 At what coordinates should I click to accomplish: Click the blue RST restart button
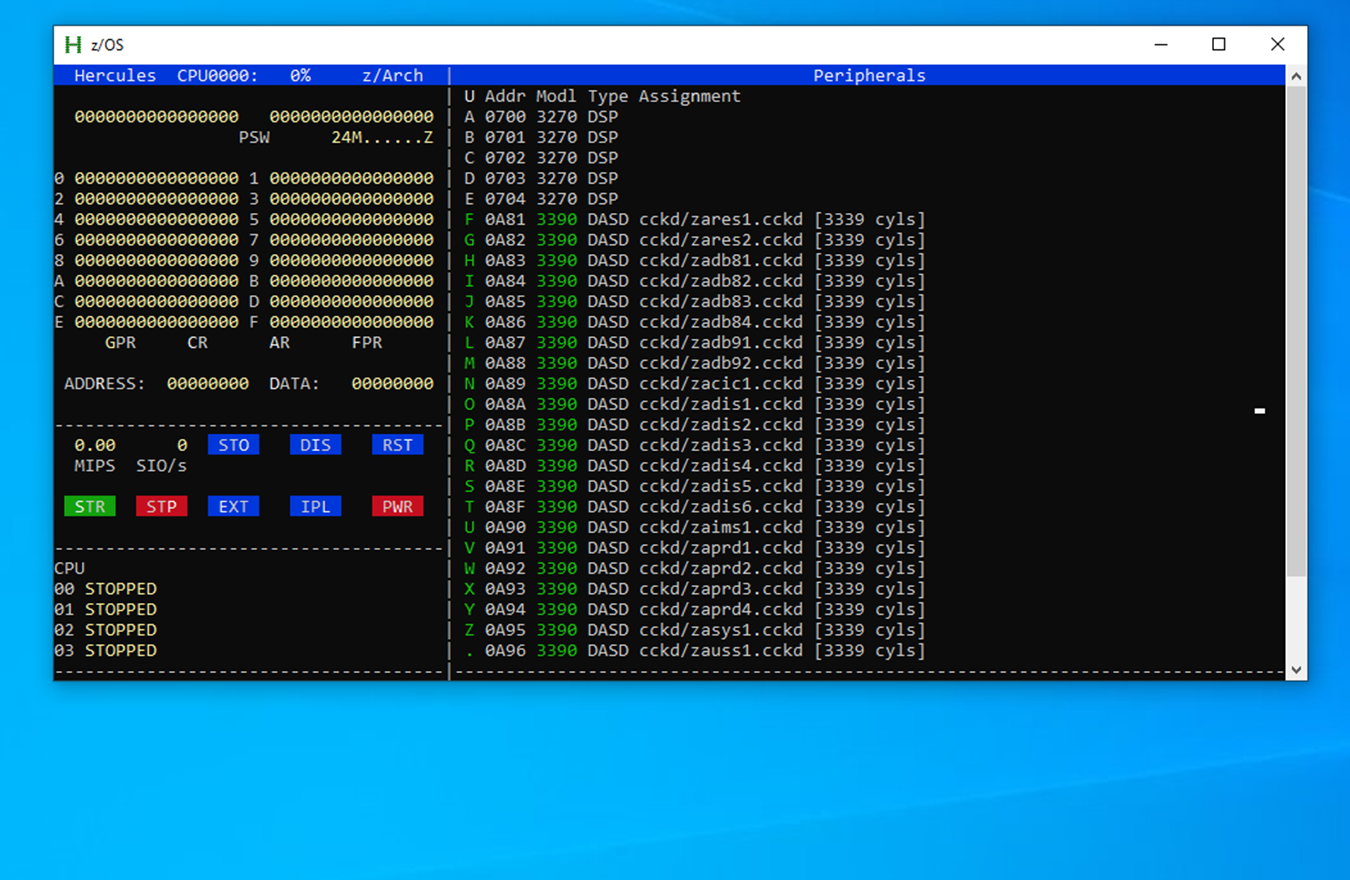coord(397,445)
